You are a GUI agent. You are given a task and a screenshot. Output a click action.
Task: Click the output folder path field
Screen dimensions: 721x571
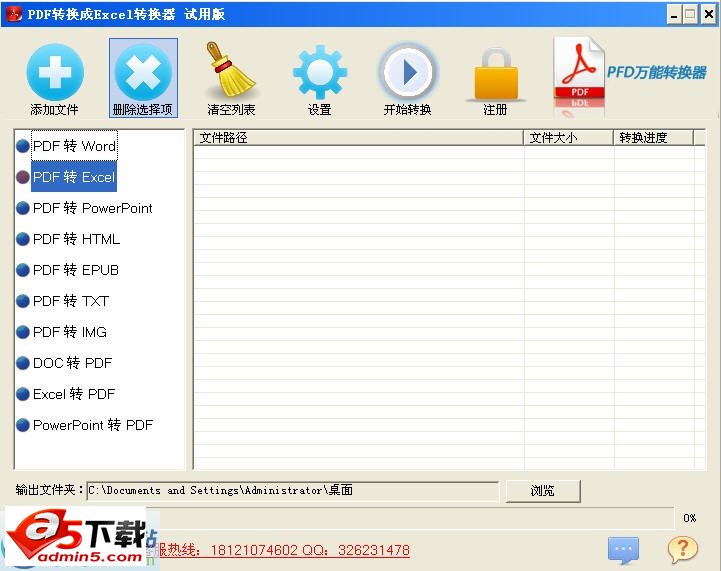click(293, 491)
